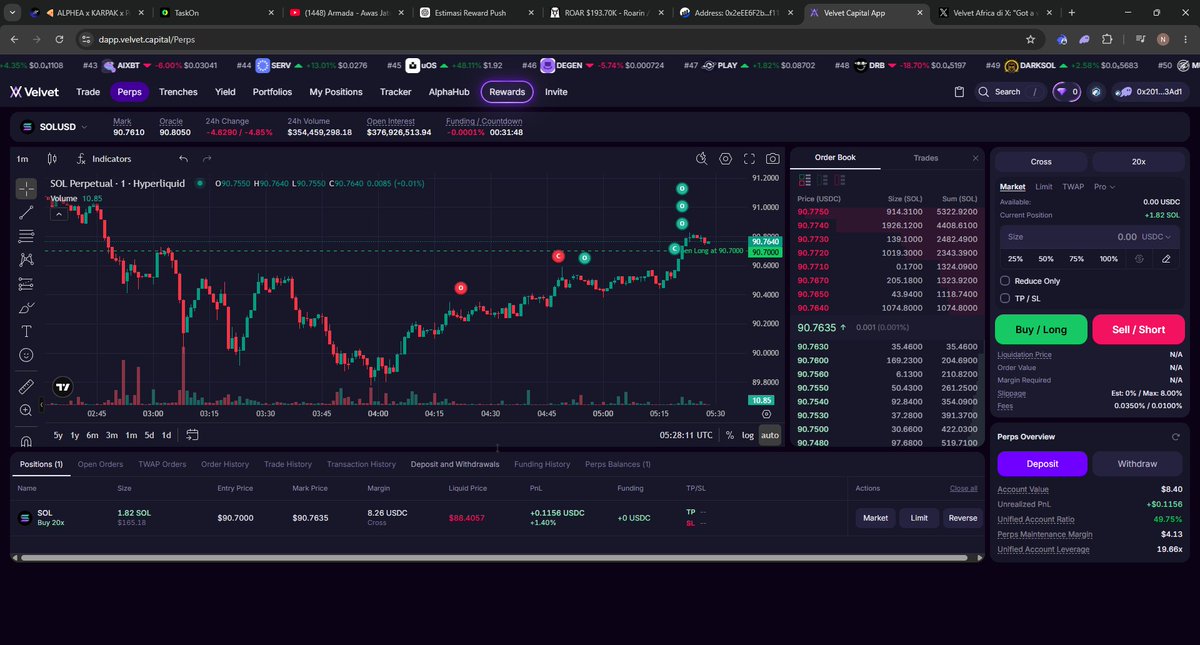Open the 20x leverage selector
The width and height of the screenshot is (1200, 645).
(1138, 161)
